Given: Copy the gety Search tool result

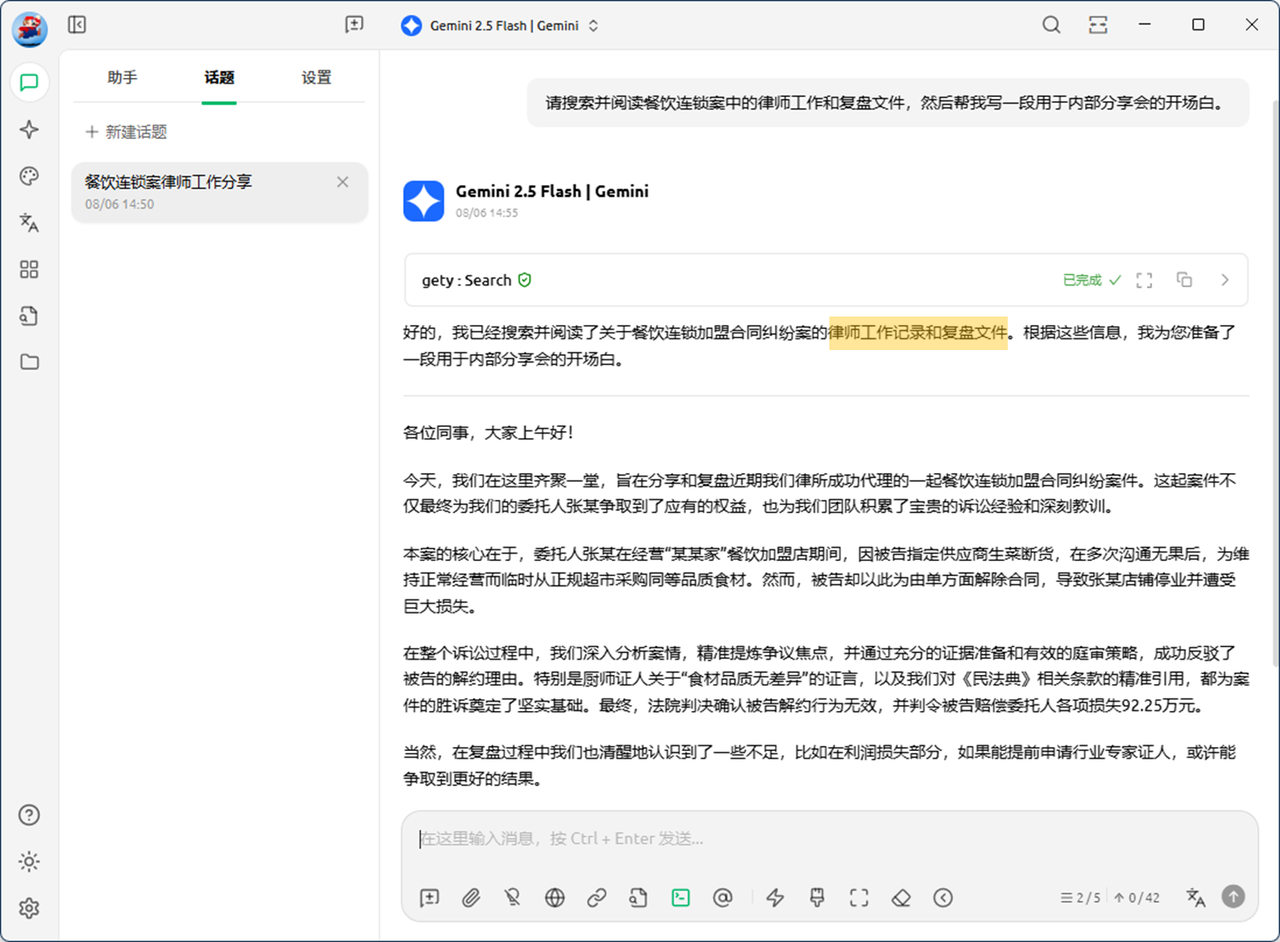Looking at the screenshot, I should (1185, 280).
